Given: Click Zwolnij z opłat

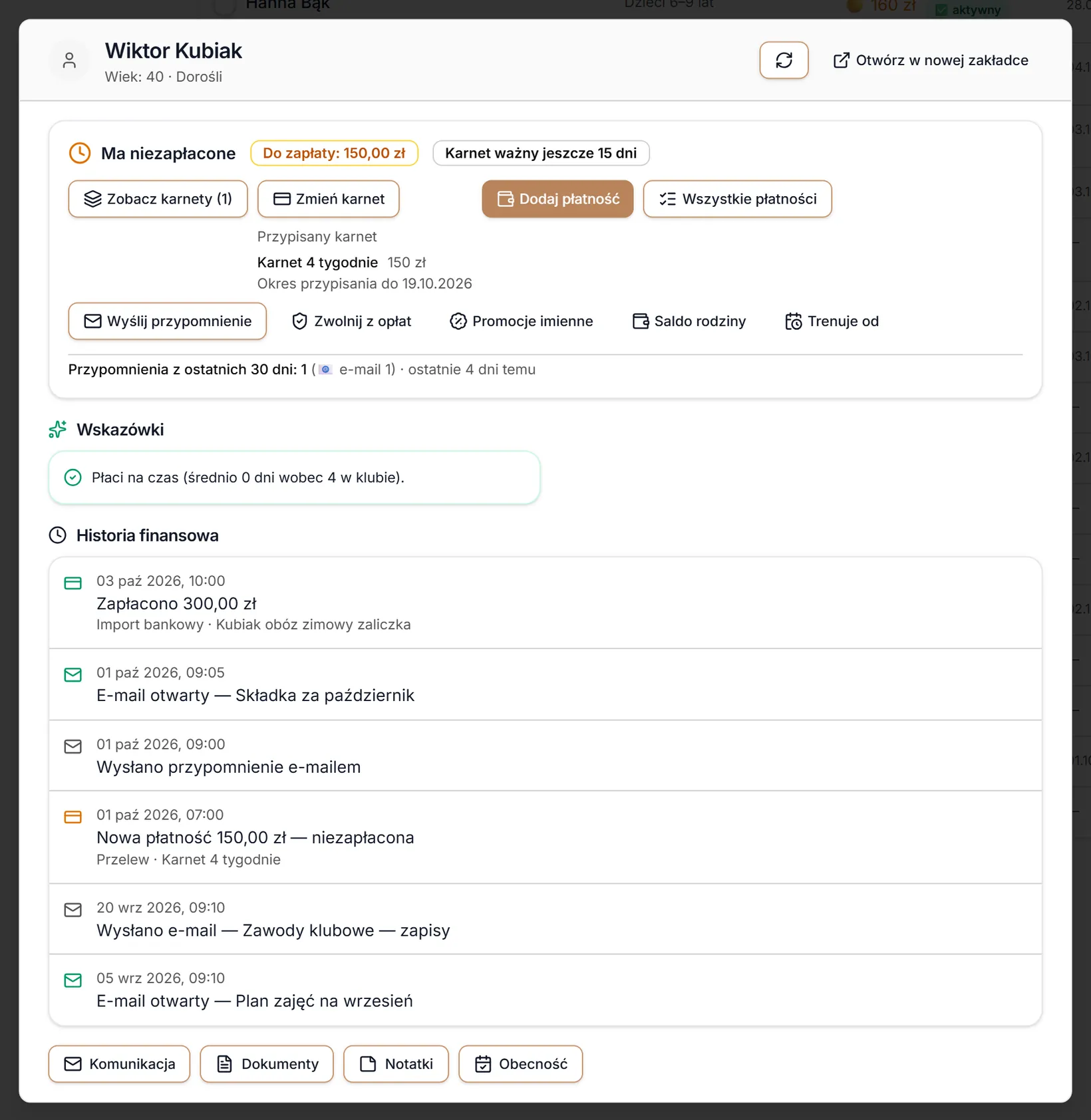Looking at the screenshot, I should (x=352, y=321).
